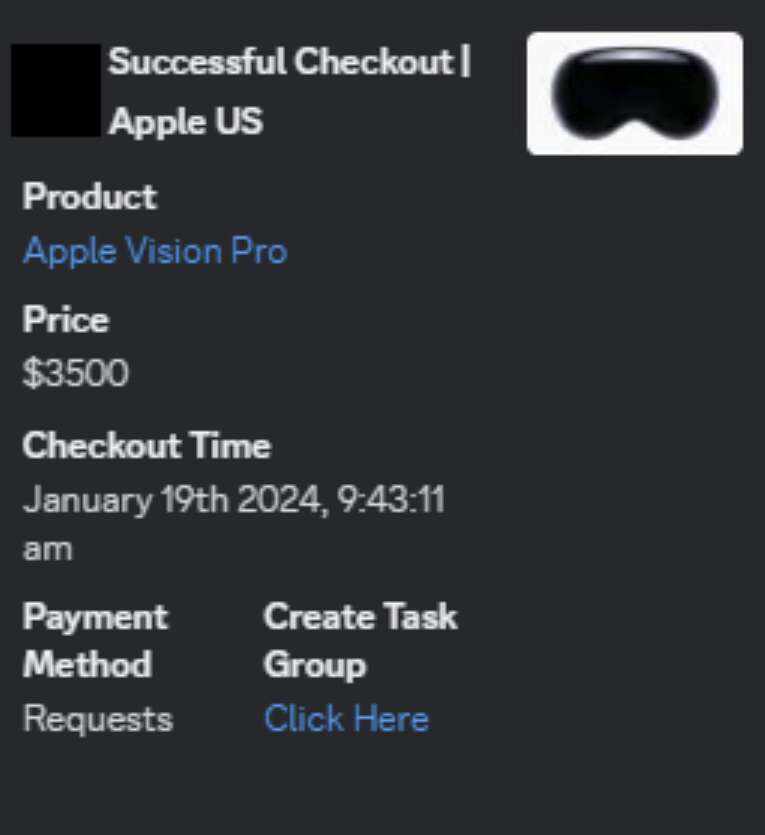This screenshot has width=765, height=835.
Task: Click the vertical bar separator in the title
Action: click(x=465, y=62)
